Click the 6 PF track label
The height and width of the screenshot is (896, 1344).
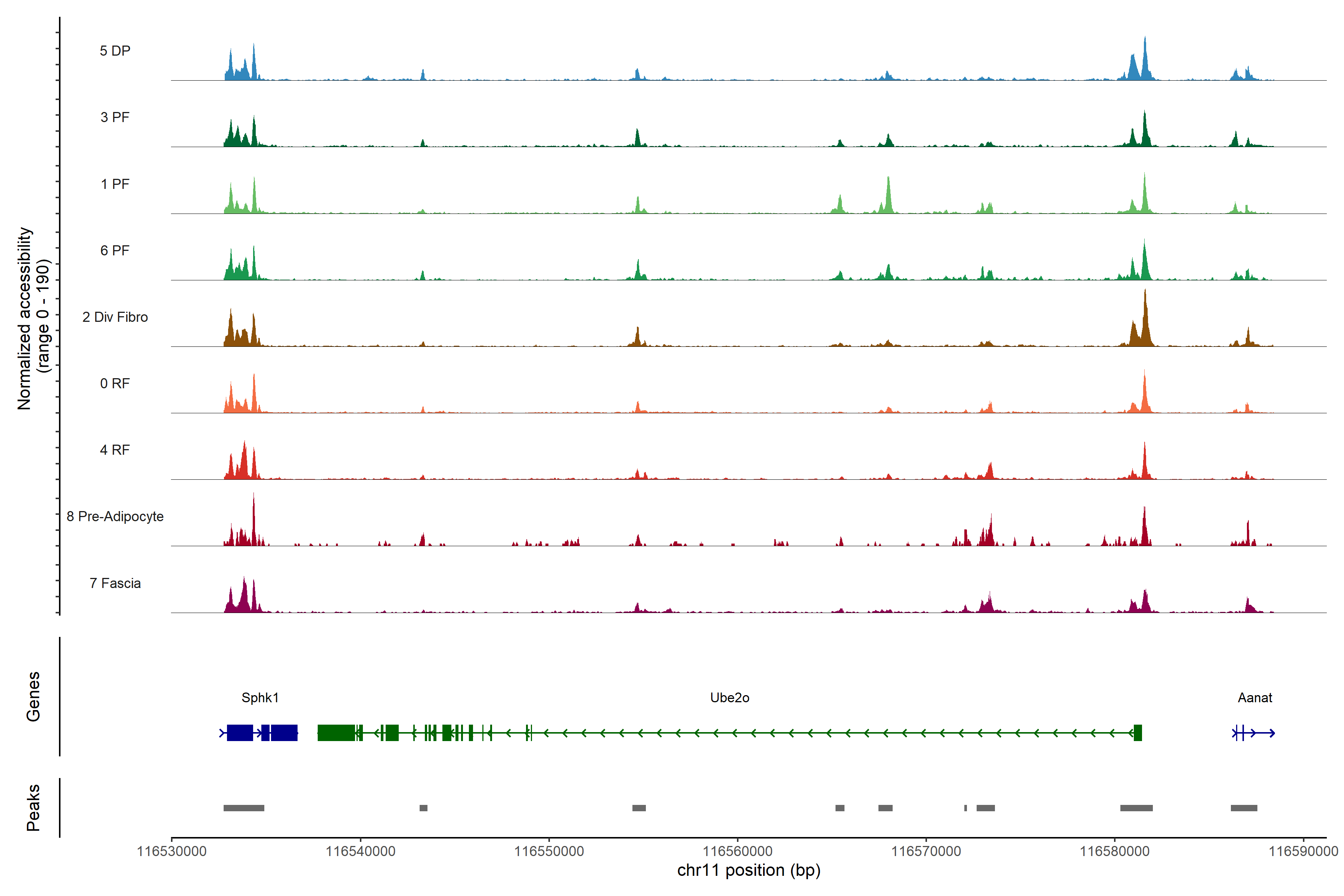pyautogui.click(x=115, y=250)
